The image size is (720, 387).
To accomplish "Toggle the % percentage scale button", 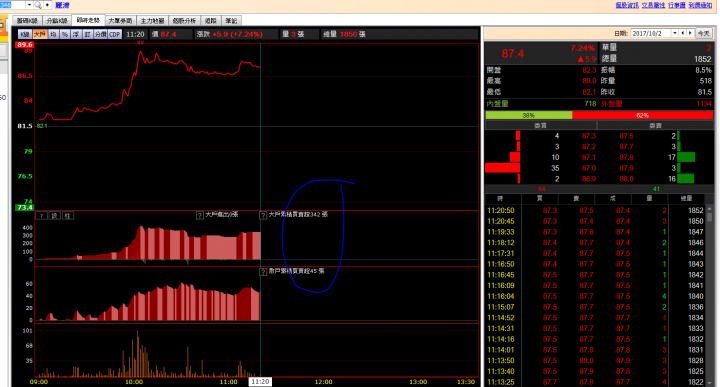I will (65, 34).
